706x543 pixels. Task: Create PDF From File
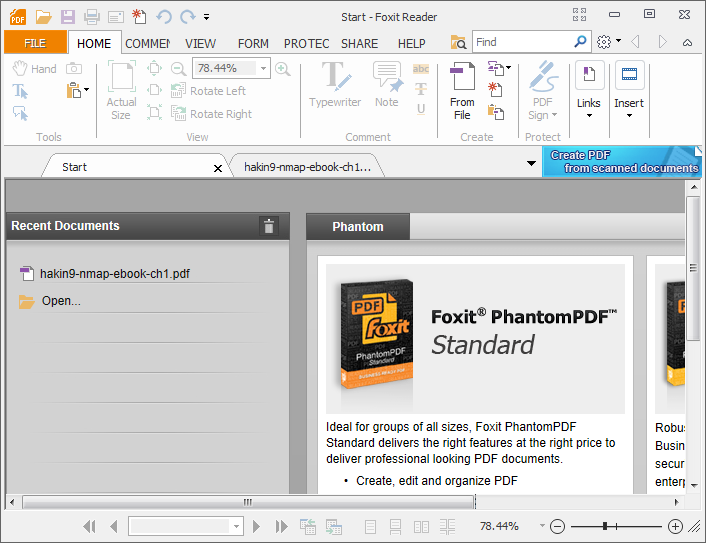(x=462, y=91)
